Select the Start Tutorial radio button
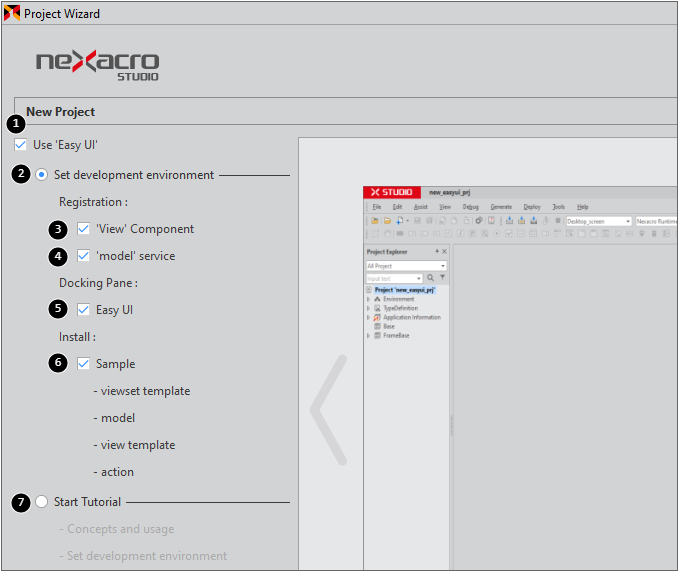678x571 pixels. (42, 501)
